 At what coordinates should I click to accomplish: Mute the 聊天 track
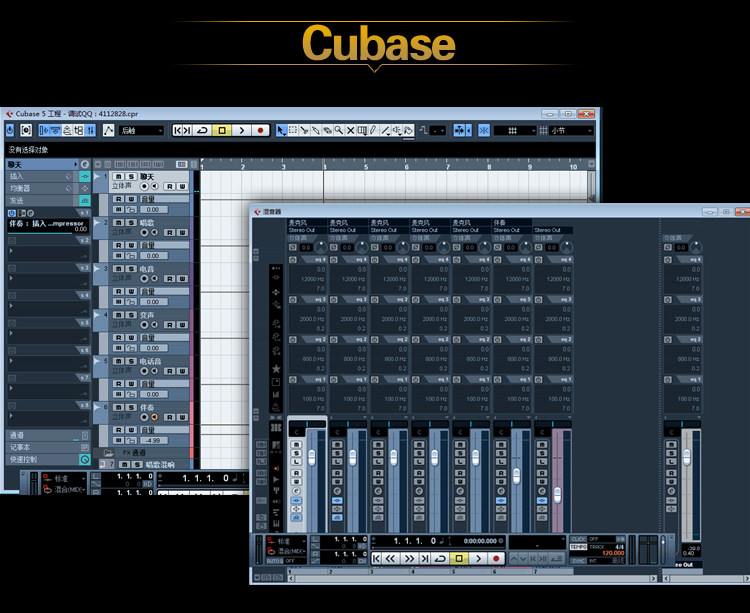pyautogui.click(x=119, y=176)
